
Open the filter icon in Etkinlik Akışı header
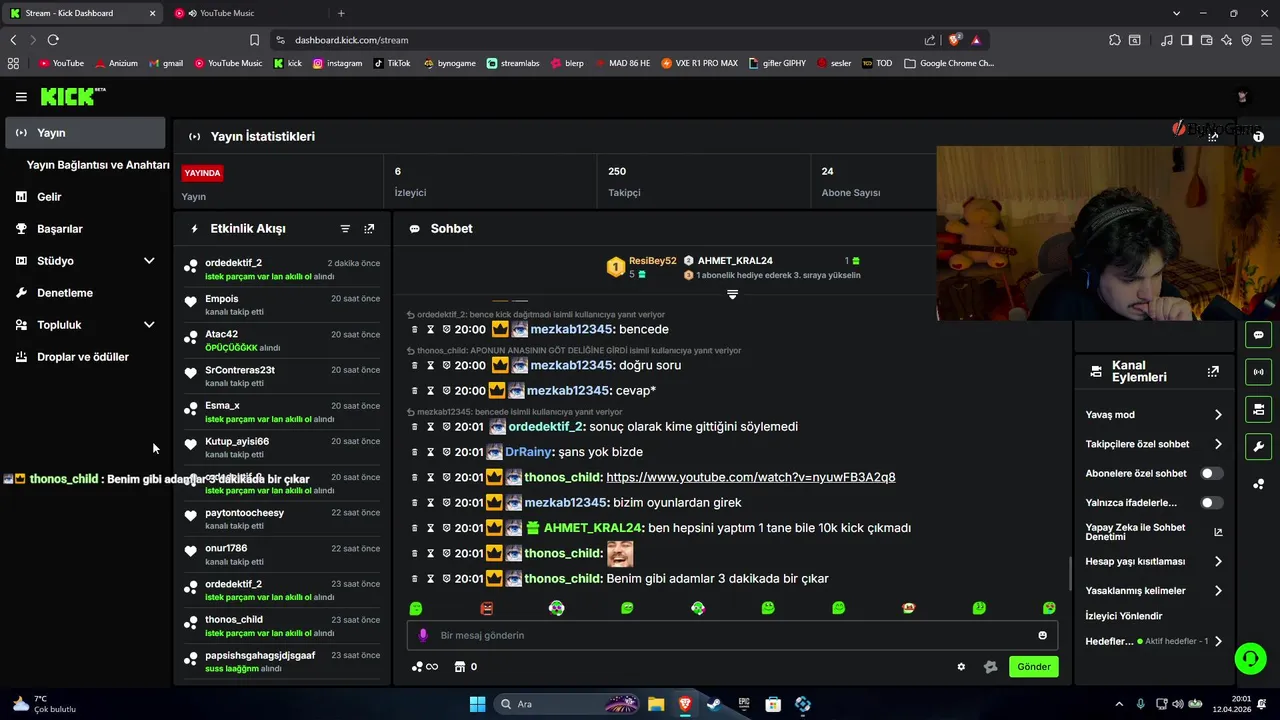pos(345,229)
